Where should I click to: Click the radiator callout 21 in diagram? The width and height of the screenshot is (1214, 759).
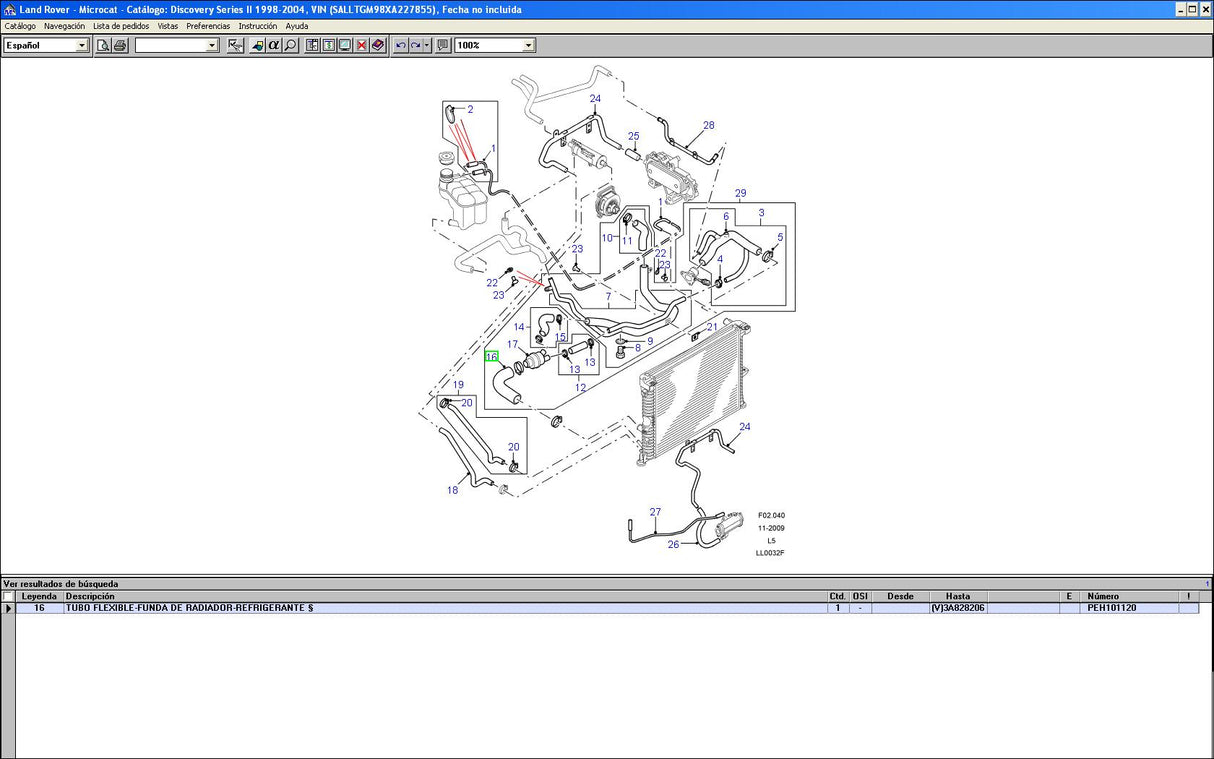point(712,327)
